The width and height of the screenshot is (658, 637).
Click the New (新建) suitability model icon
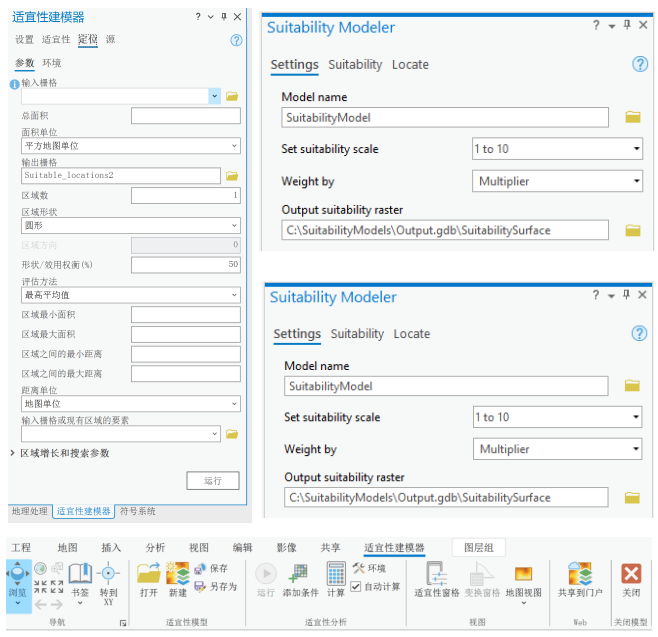(178, 573)
